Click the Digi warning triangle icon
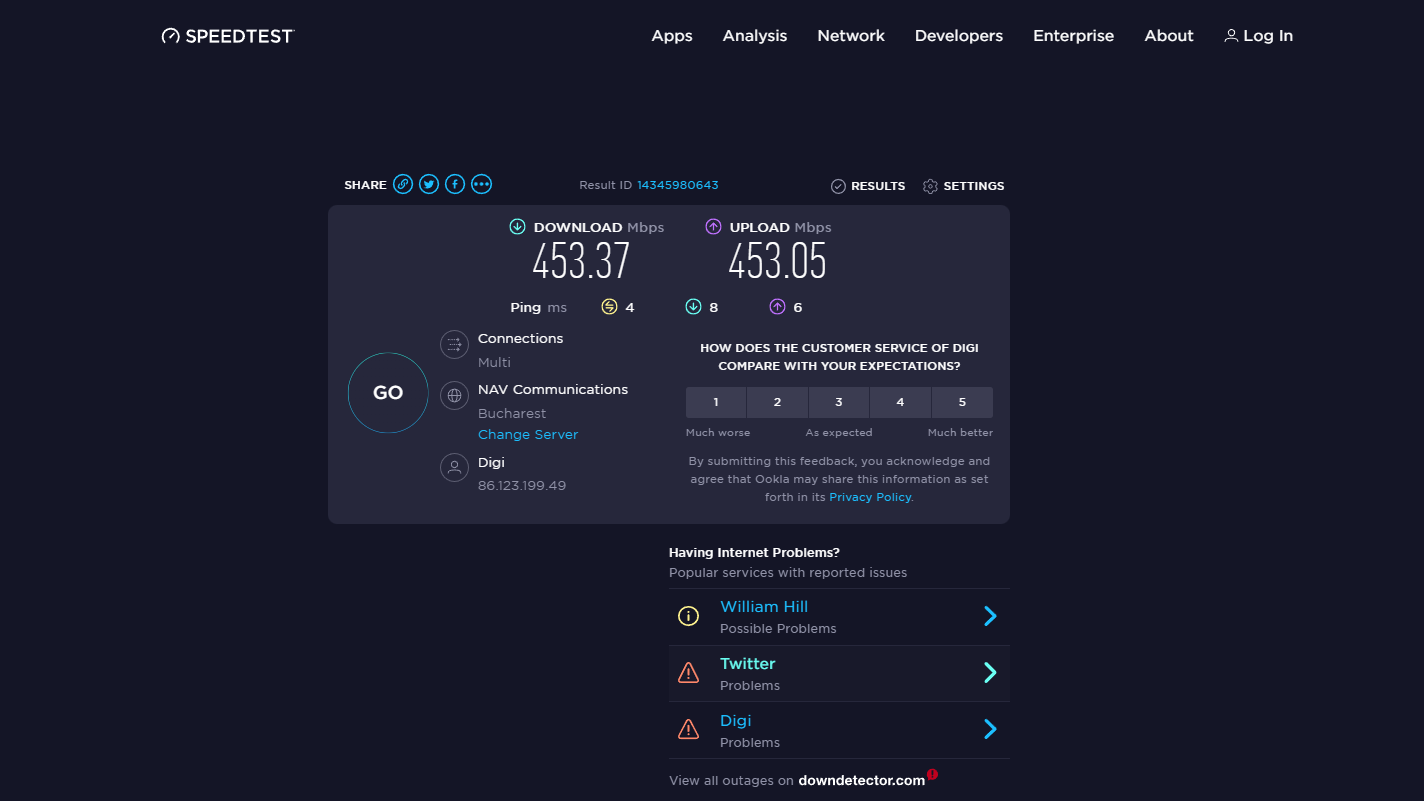This screenshot has width=1424, height=801. (x=689, y=730)
